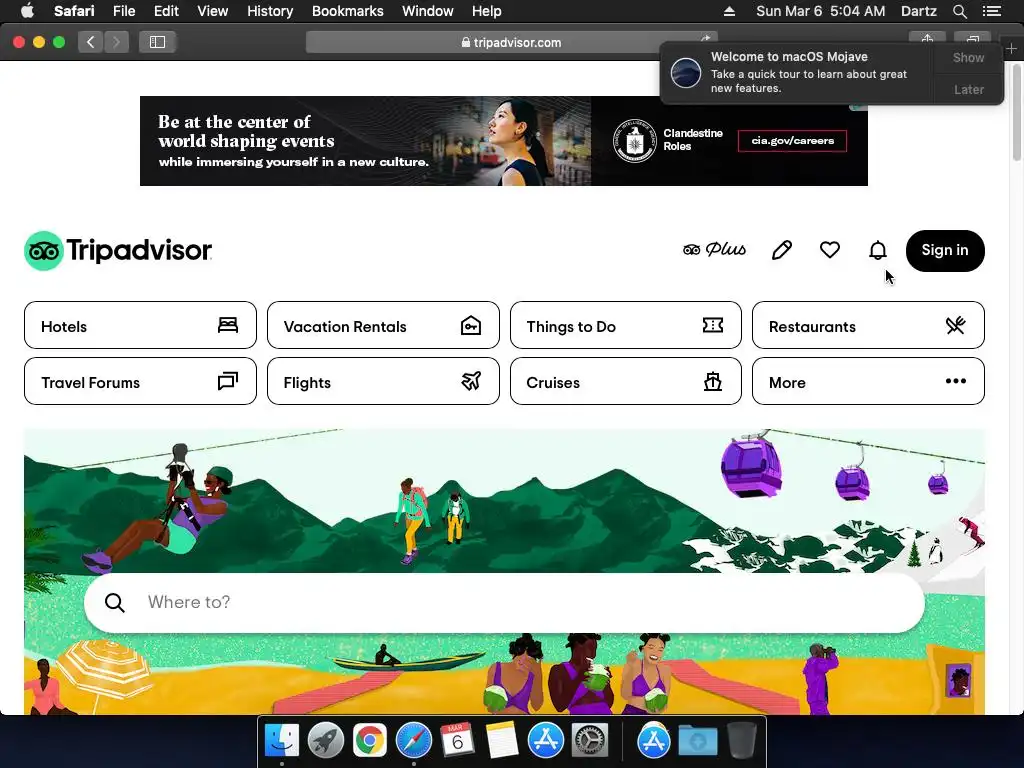1024x768 pixels.
Task: Click the CIA banner ad image
Action: 504,141
